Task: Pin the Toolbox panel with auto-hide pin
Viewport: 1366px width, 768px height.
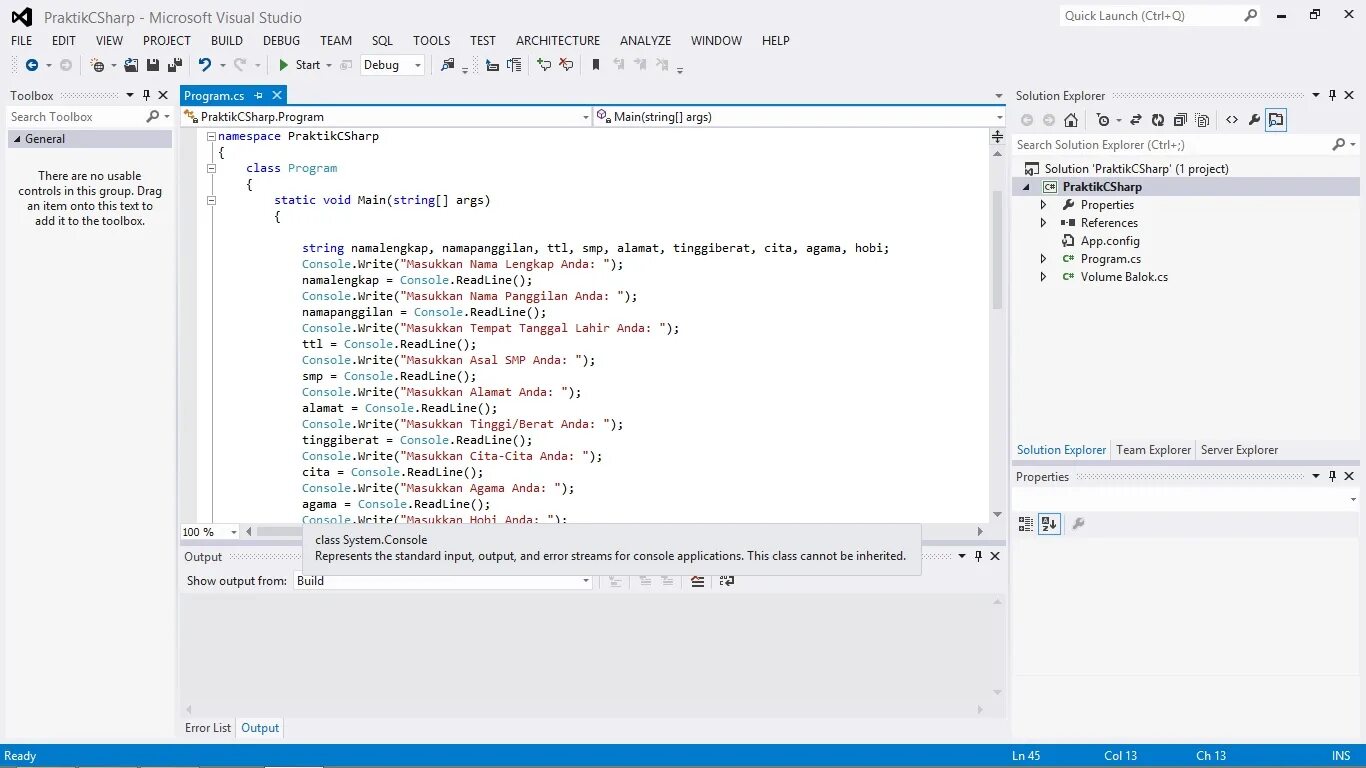Action: coord(146,96)
